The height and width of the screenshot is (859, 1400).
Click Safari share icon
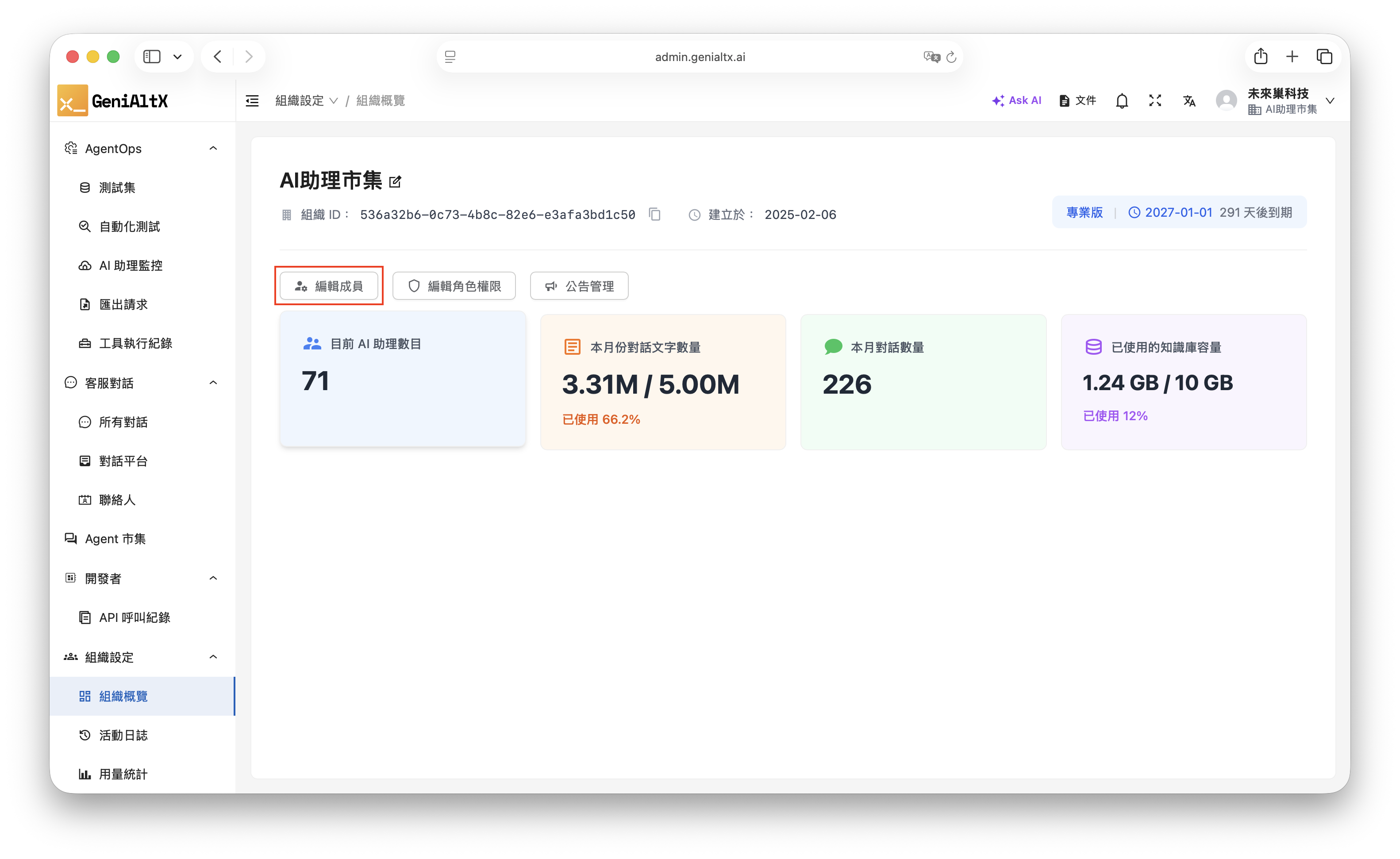coord(1261,56)
